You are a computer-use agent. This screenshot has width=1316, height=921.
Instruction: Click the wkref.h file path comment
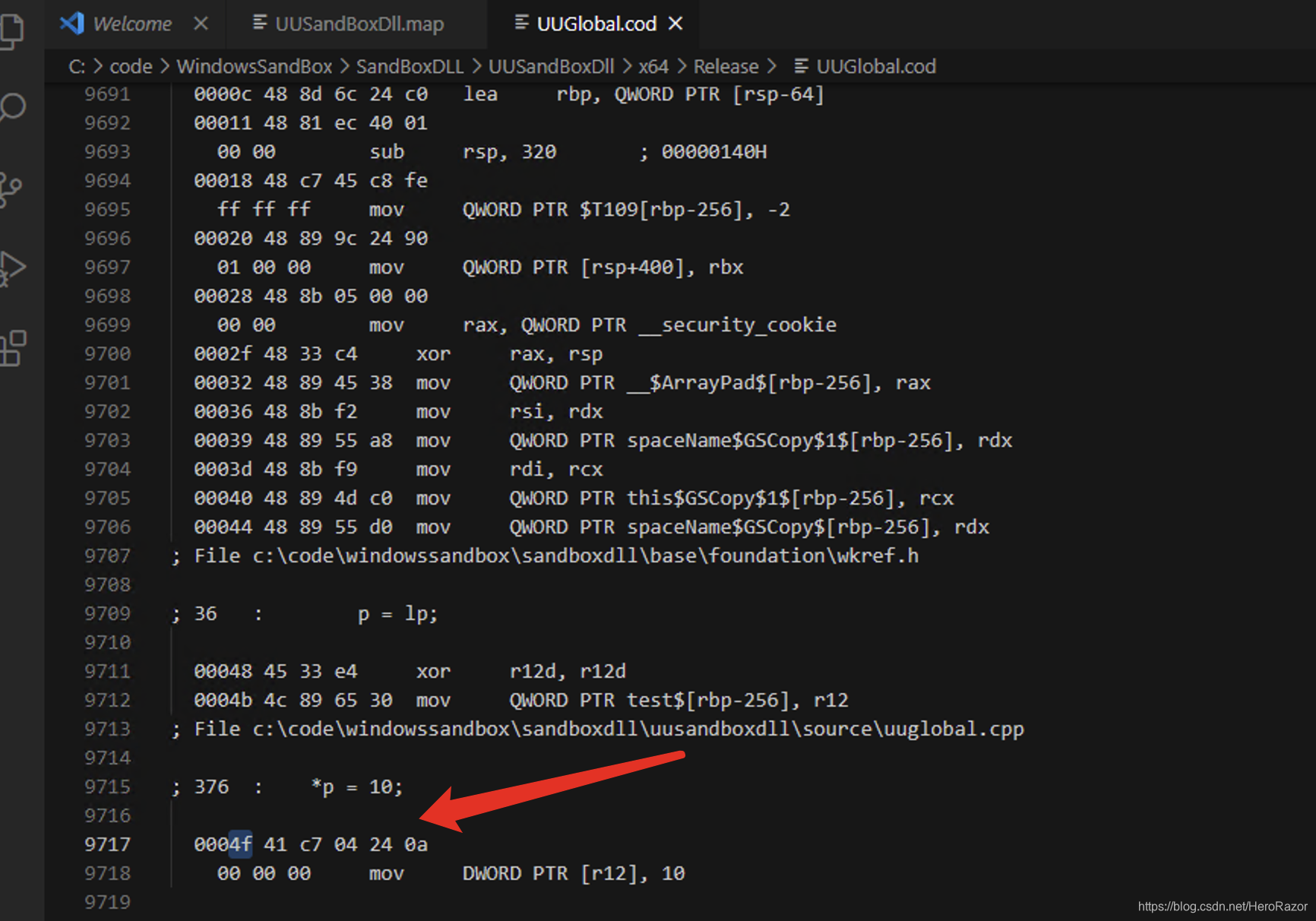546,556
